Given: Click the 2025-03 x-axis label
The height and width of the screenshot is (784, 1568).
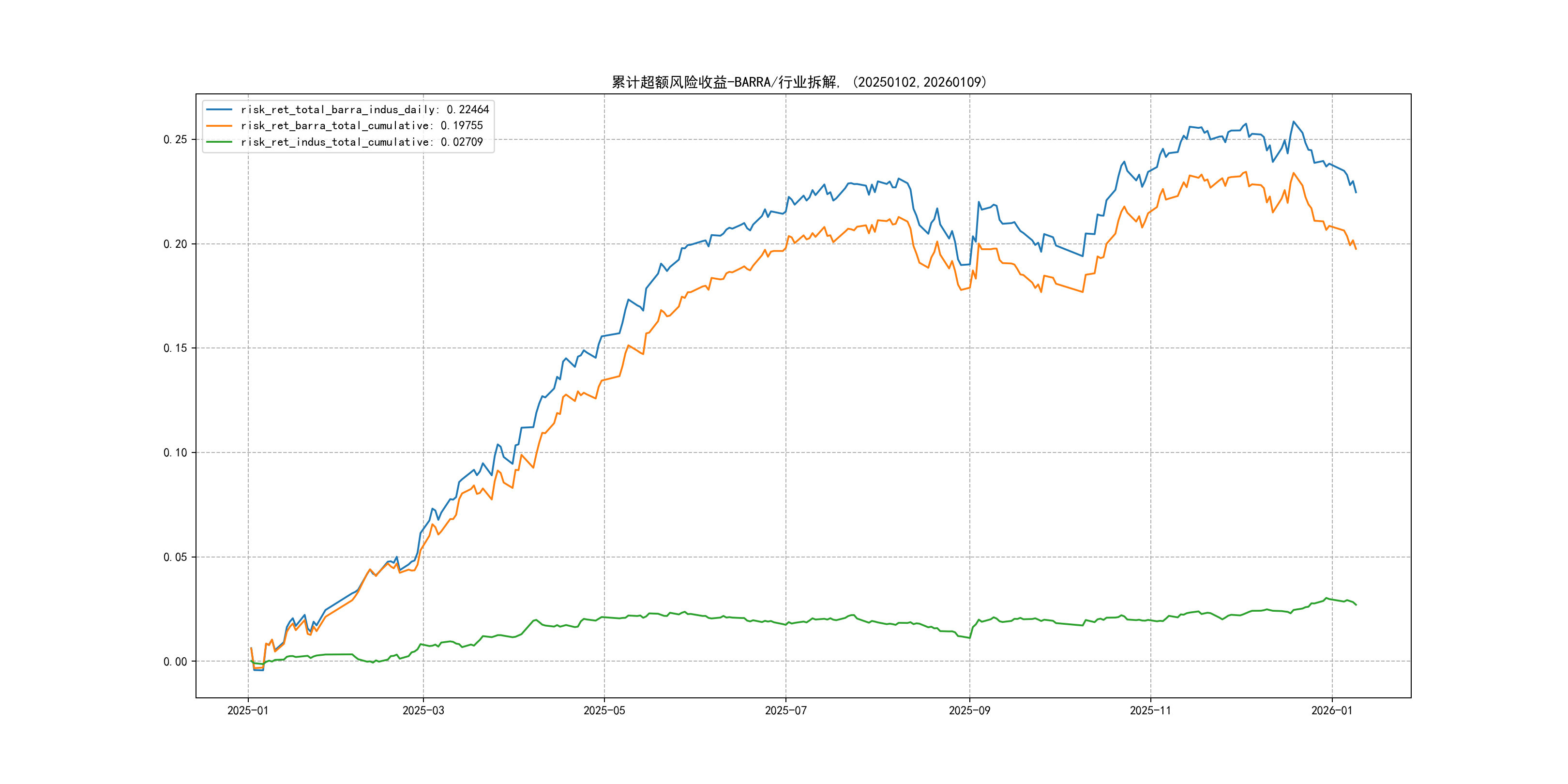Looking at the screenshot, I should (423, 710).
